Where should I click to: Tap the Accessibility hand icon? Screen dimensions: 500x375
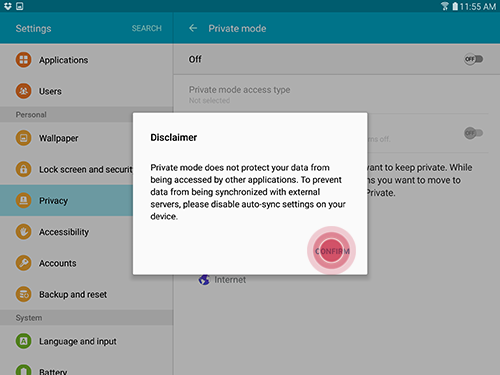coord(23,232)
